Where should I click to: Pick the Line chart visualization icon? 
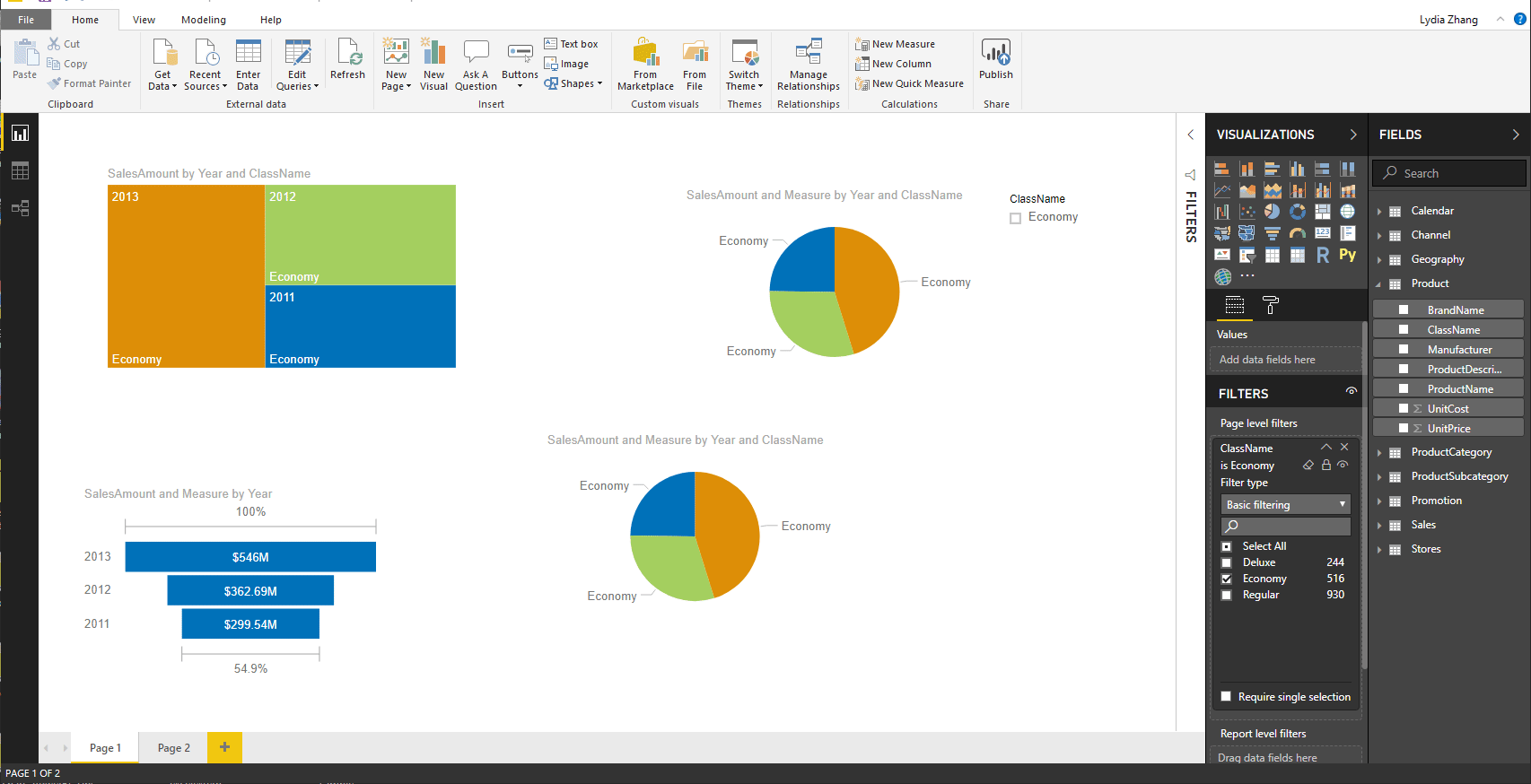click(x=1221, y=190)
